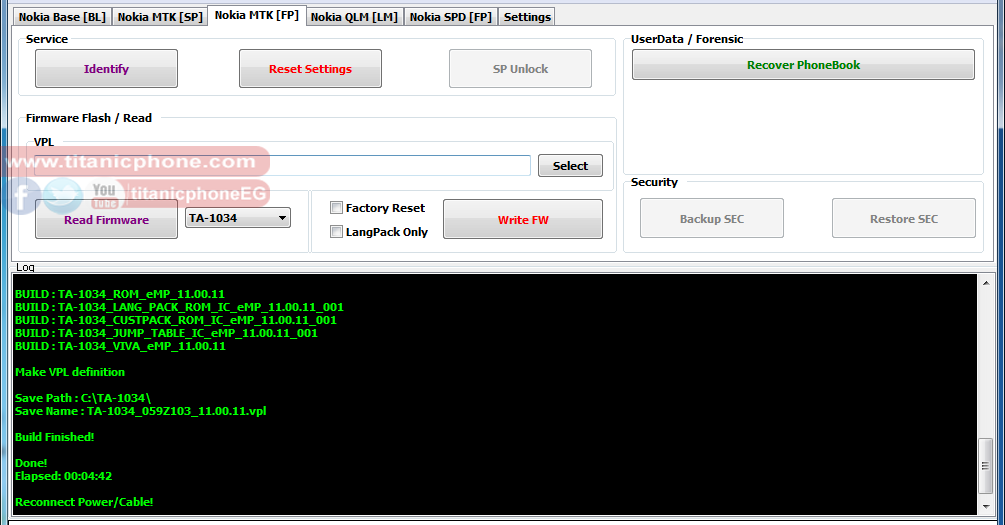Enable the Factory Reset checkbox
1005x525 pixels.
336,207
